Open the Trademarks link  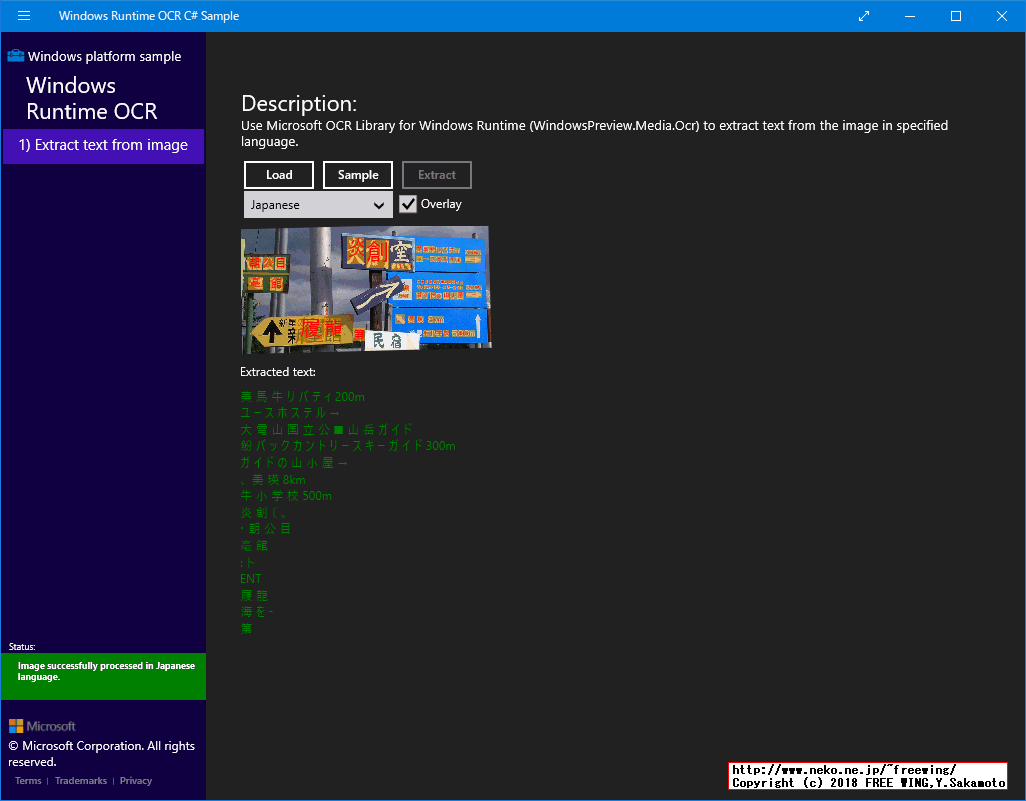pos(80,780)
